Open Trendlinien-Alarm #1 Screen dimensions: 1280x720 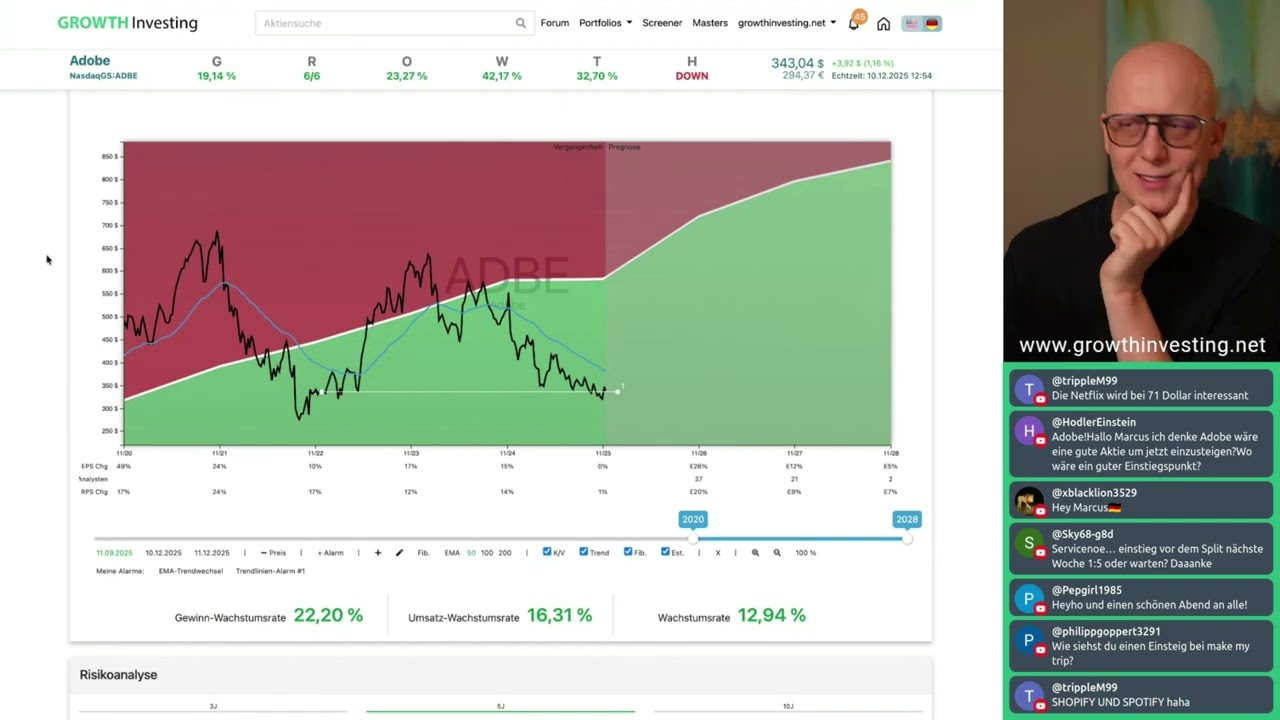pyautogui.click(x=270, y=571)
